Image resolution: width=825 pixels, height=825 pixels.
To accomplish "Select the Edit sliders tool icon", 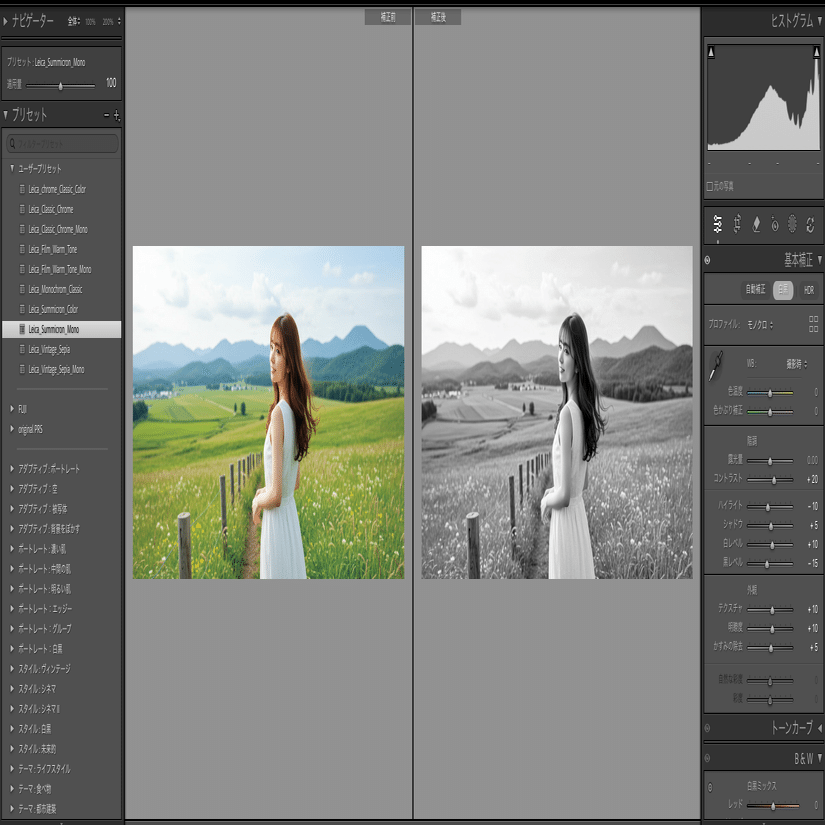I will (x=718, y=224).
